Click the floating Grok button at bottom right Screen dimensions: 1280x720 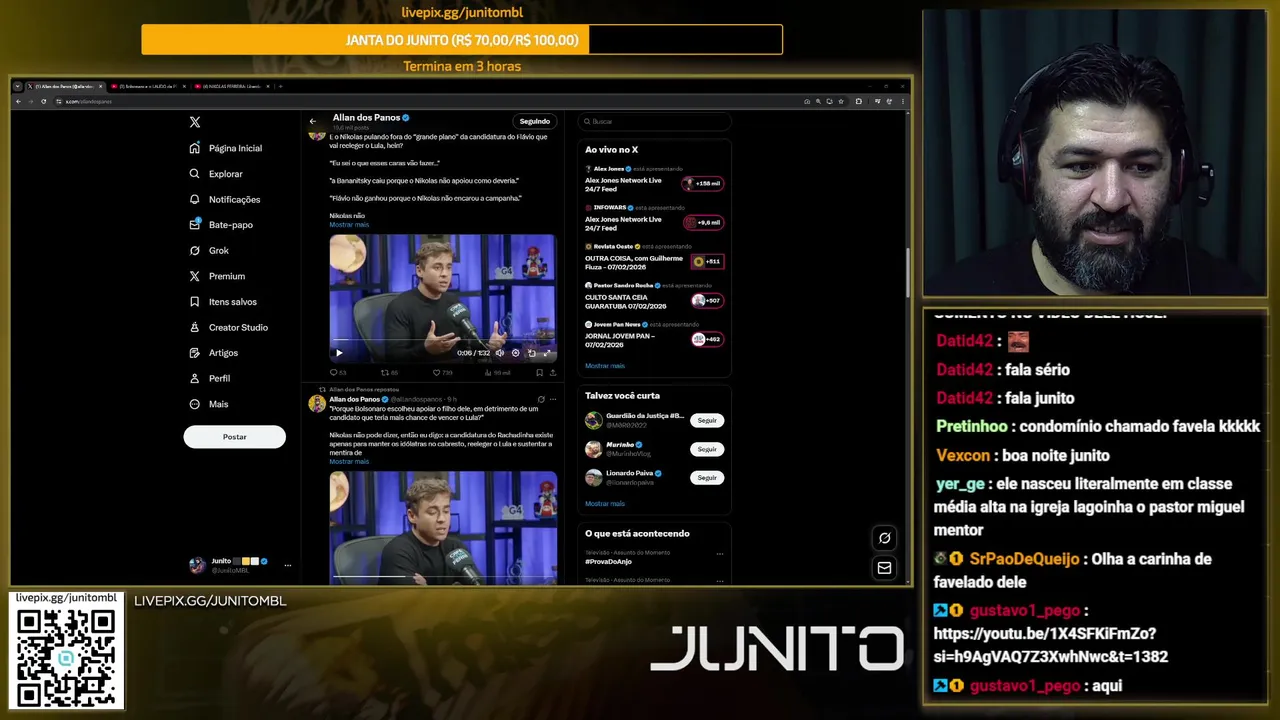884,538
